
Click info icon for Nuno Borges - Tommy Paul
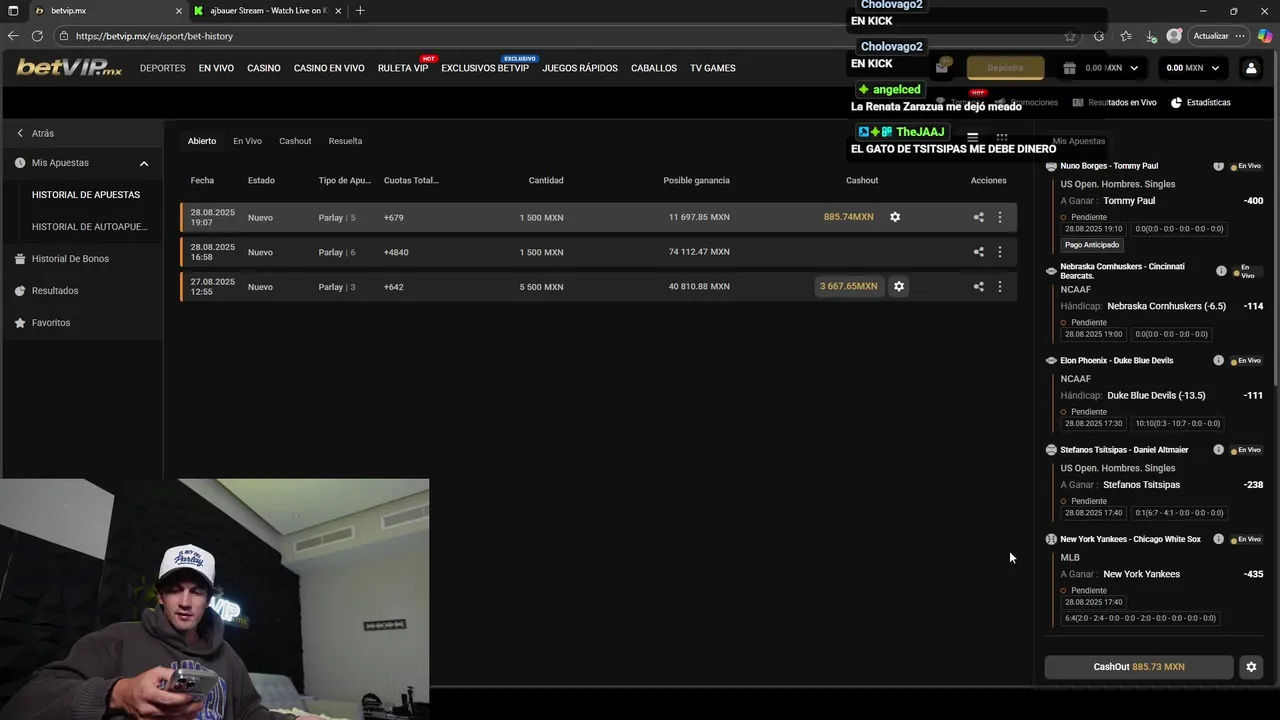point(1218,166)
